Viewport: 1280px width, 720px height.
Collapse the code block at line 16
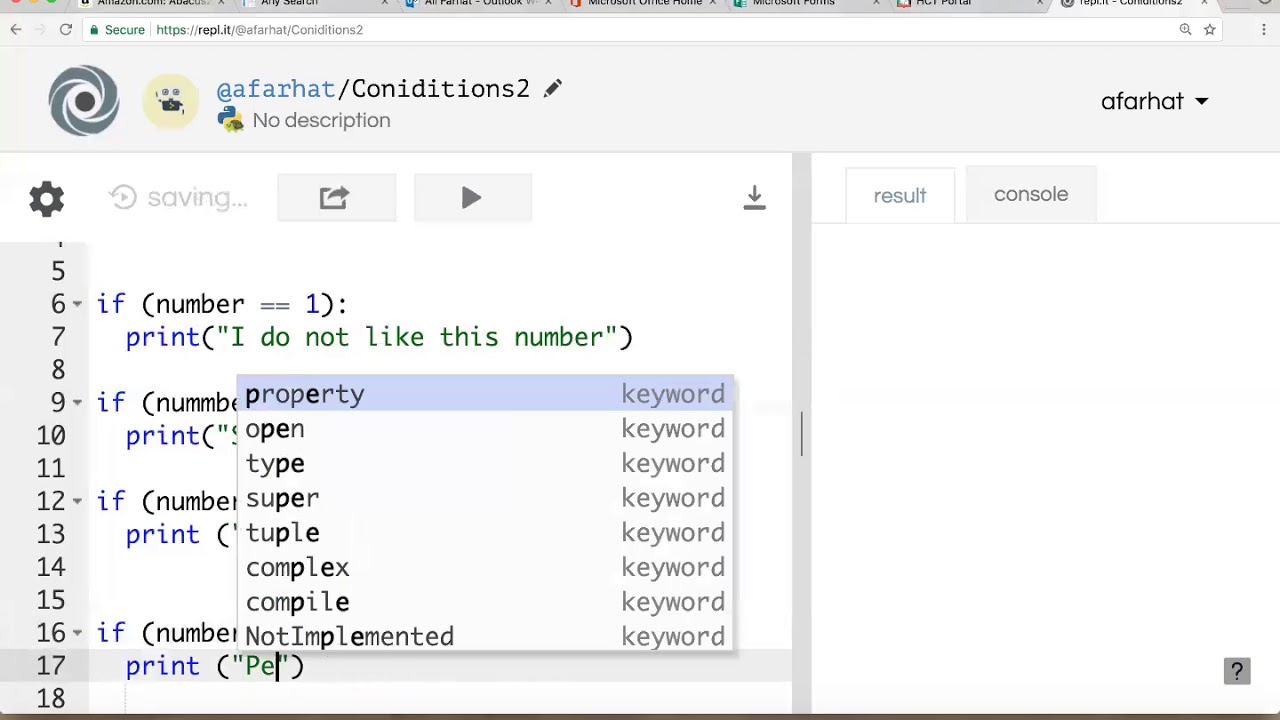tap(77, 633)
